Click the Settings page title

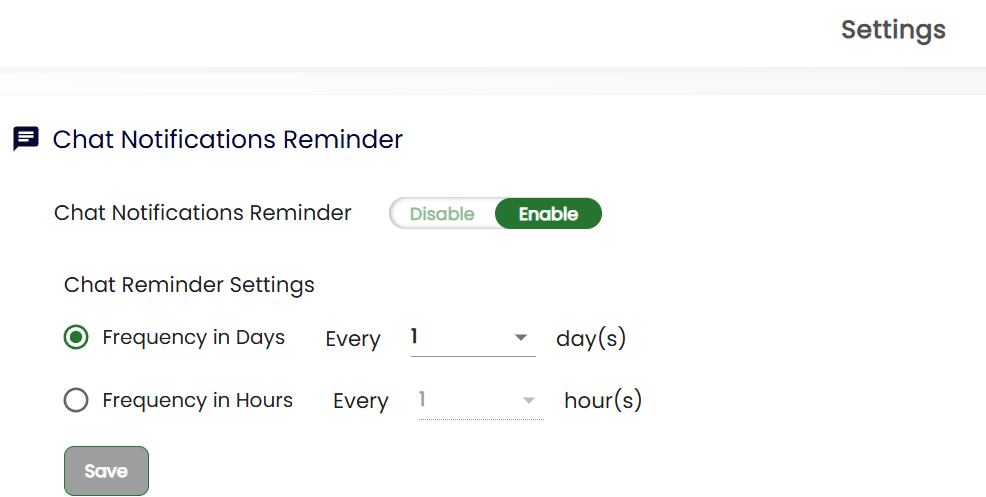point(893,30)
